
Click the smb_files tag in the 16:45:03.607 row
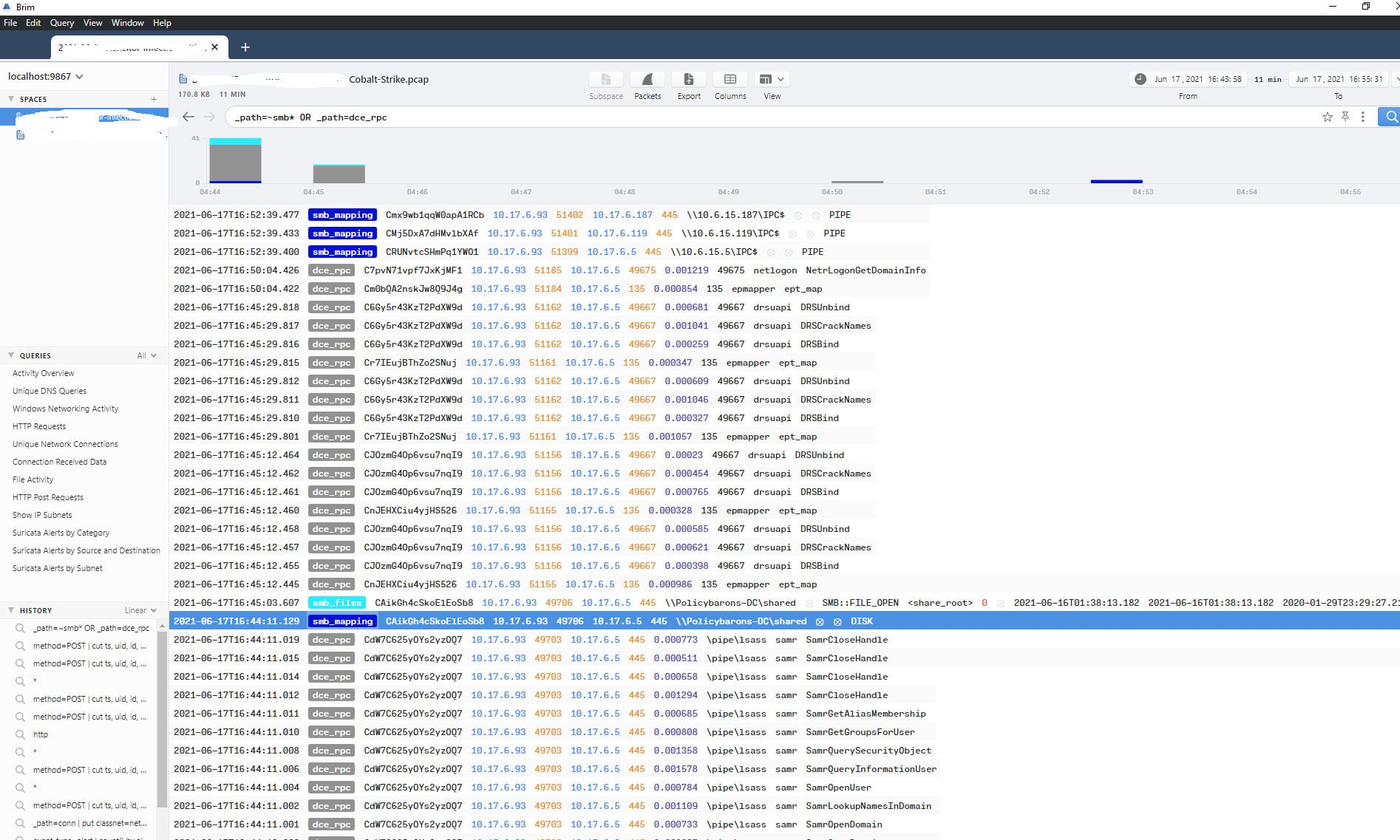337,603
